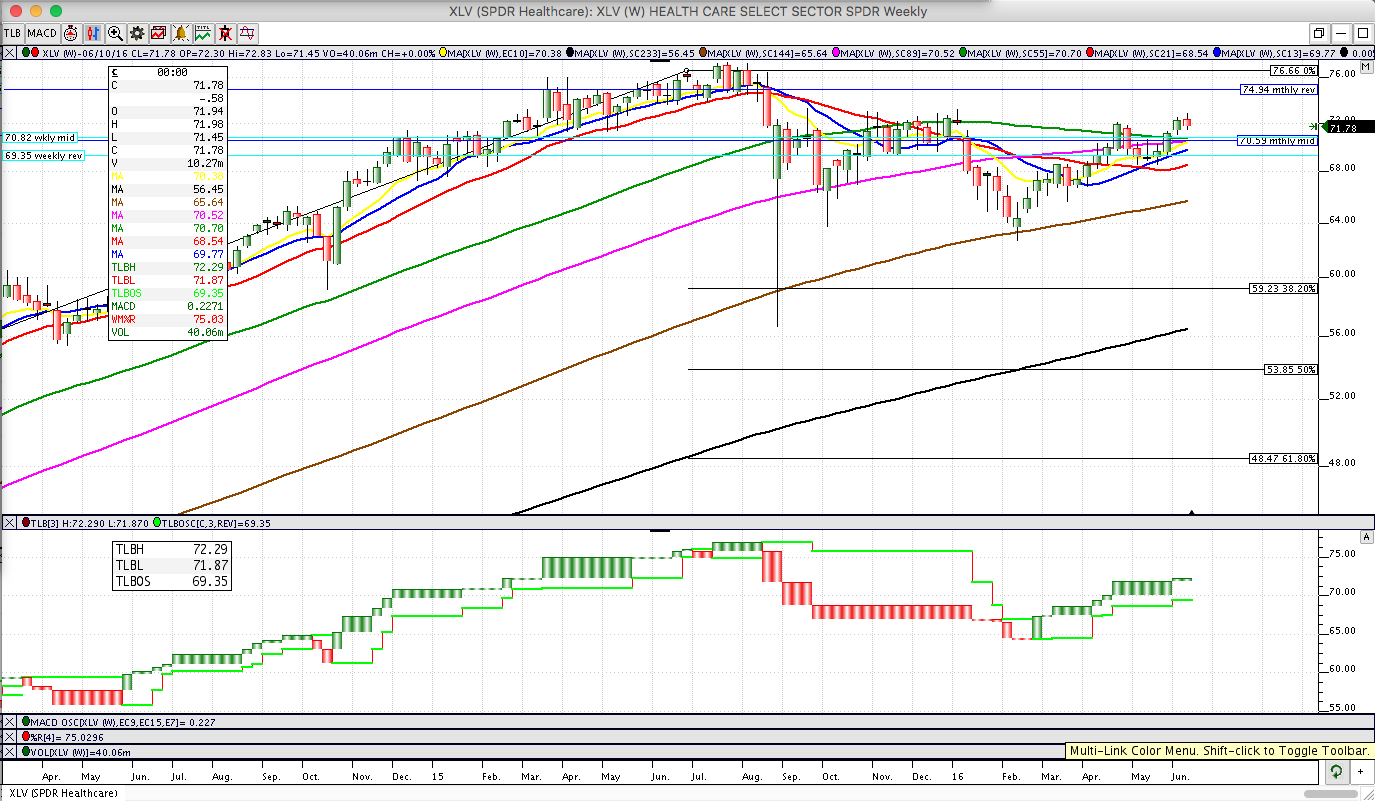Click green SC55 moving average color dot
This screenshot has height=801, width=1375.
point(963,53)
